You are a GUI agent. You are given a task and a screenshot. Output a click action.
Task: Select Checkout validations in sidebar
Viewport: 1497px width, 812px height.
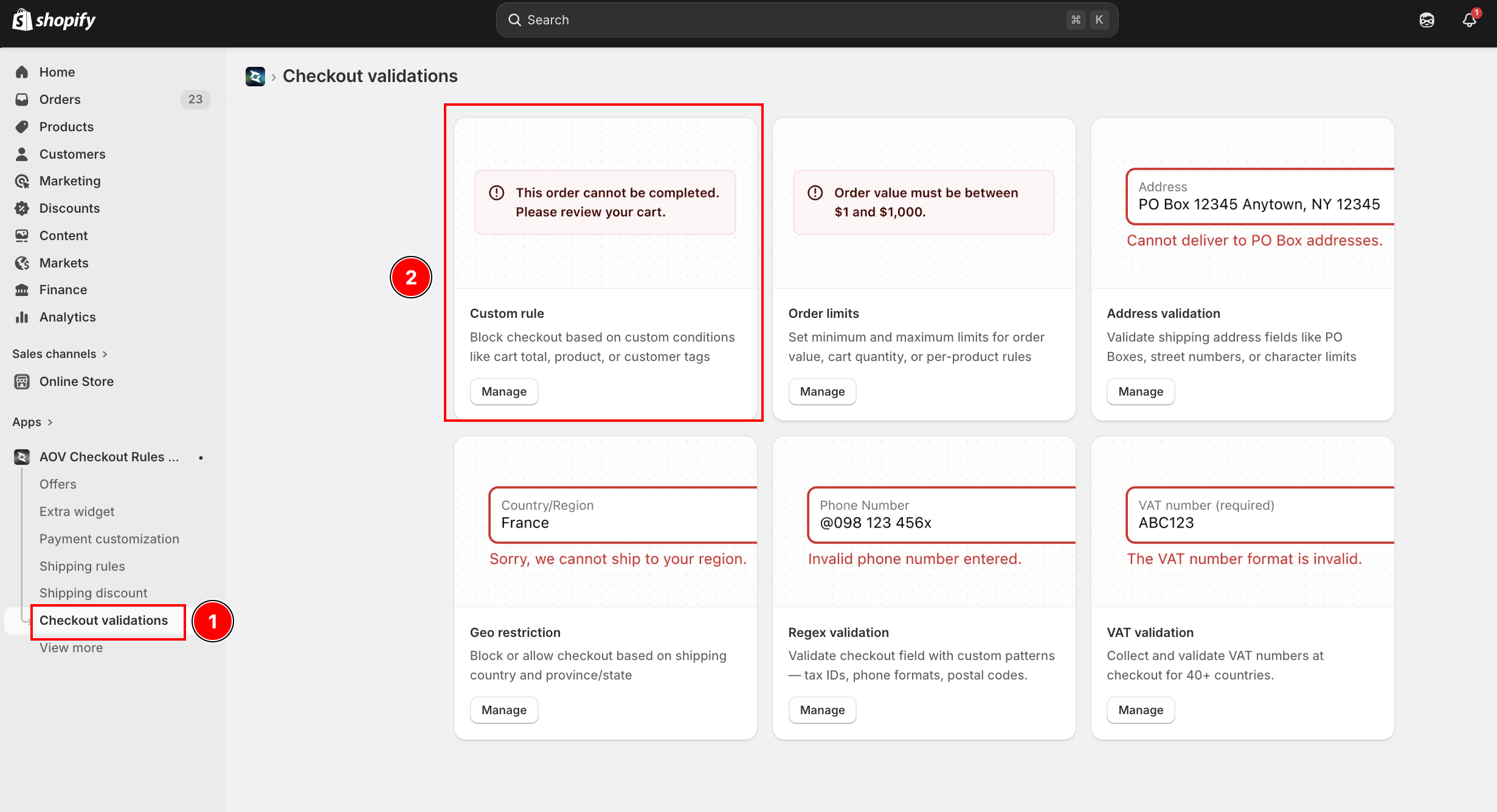(103, 621)
